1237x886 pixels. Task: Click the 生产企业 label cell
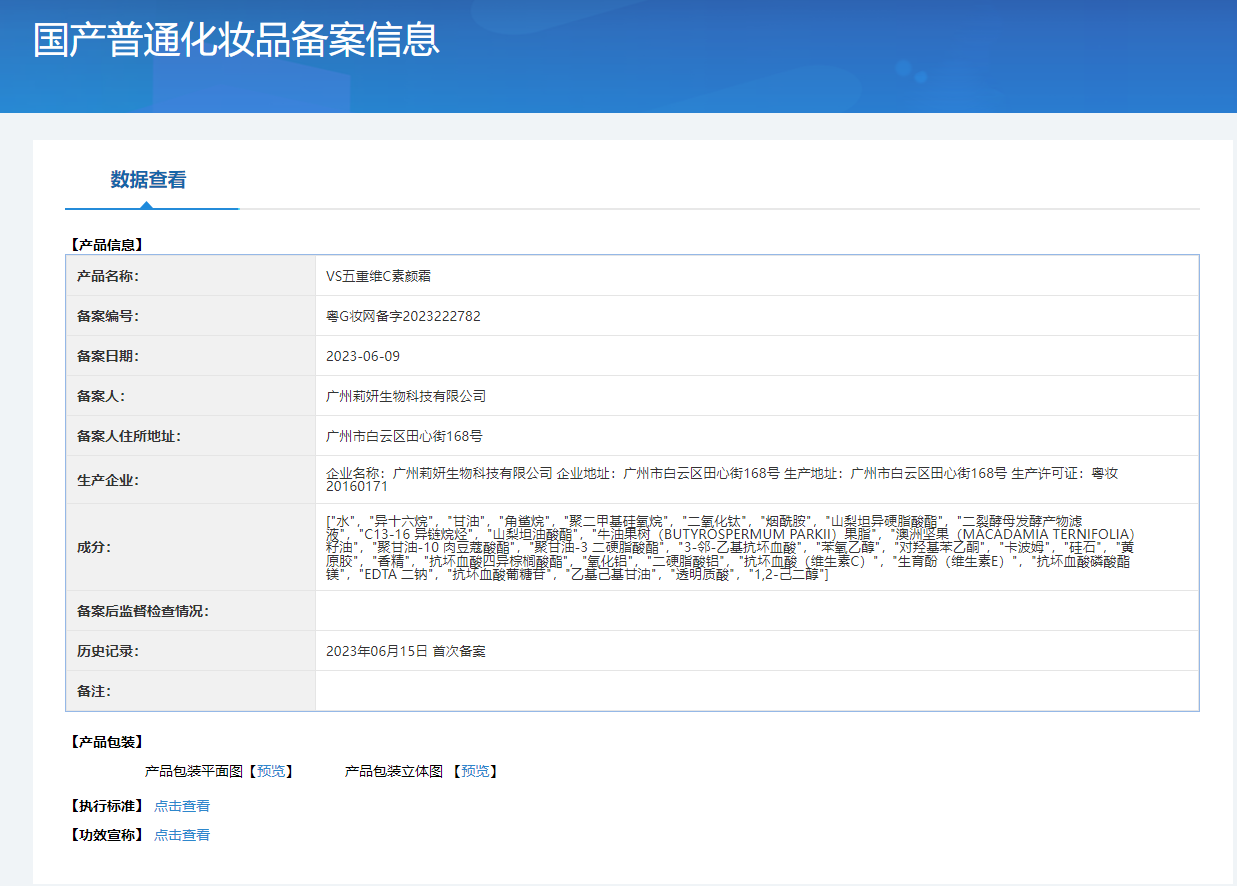coord(191,480)
